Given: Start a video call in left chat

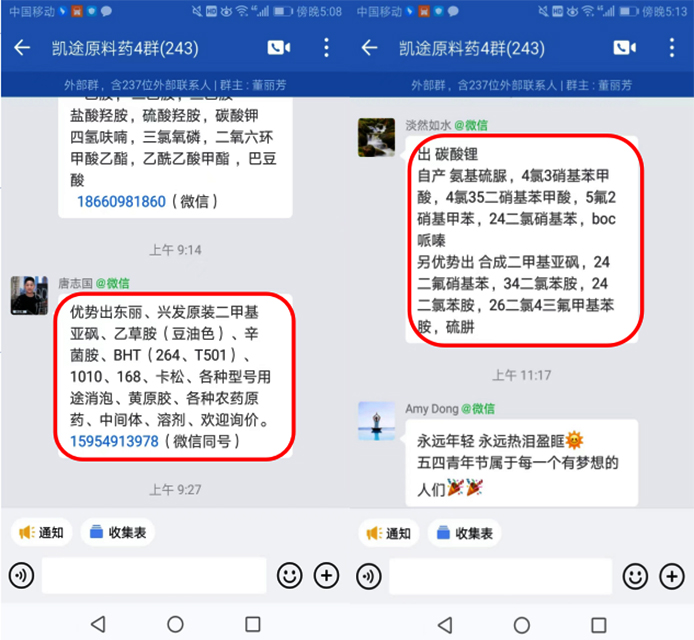Looking at the screenshot, I should pyautogui.click(x=279, y=47).
